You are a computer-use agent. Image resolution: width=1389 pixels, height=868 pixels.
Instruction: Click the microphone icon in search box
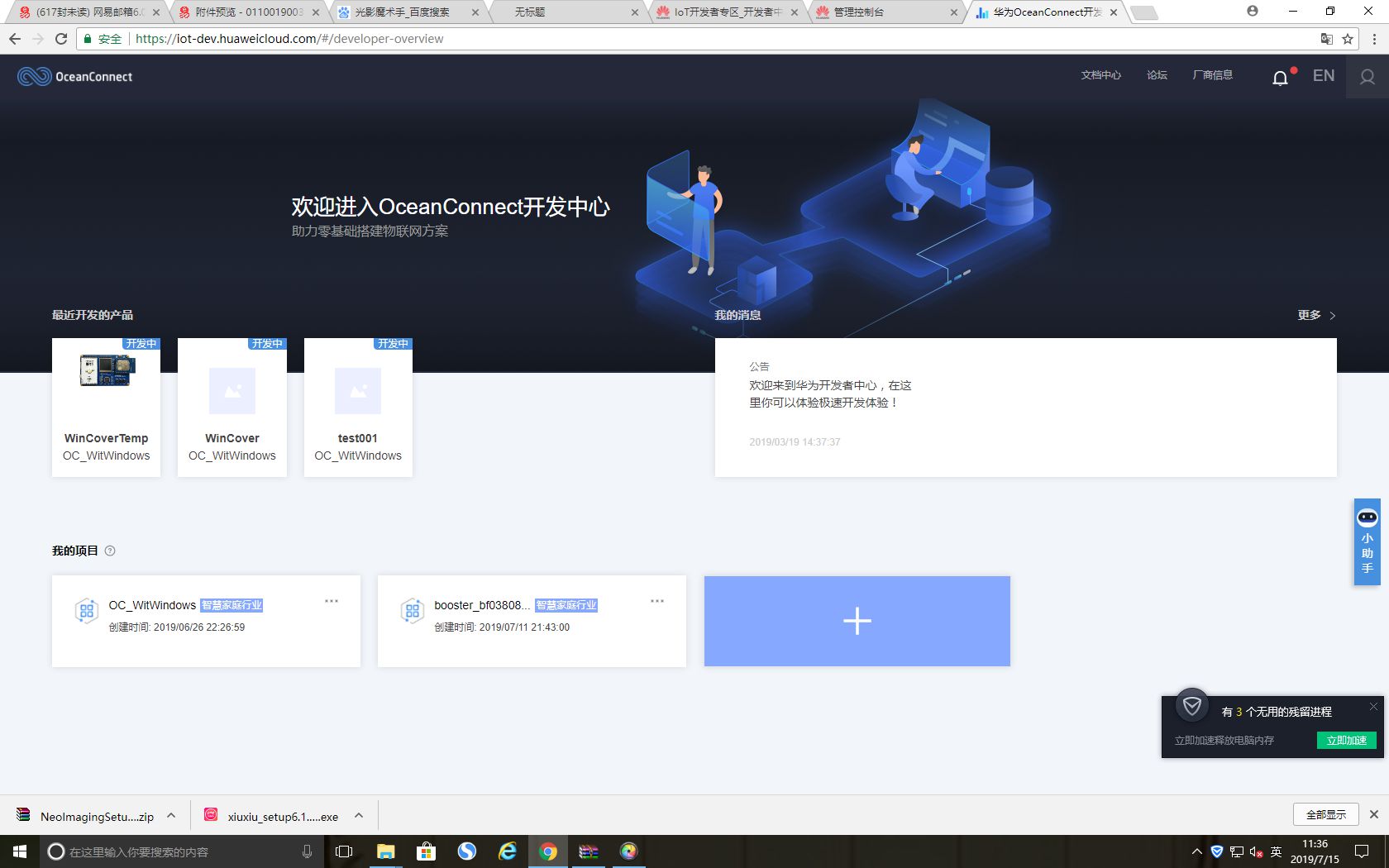(307, 851)
